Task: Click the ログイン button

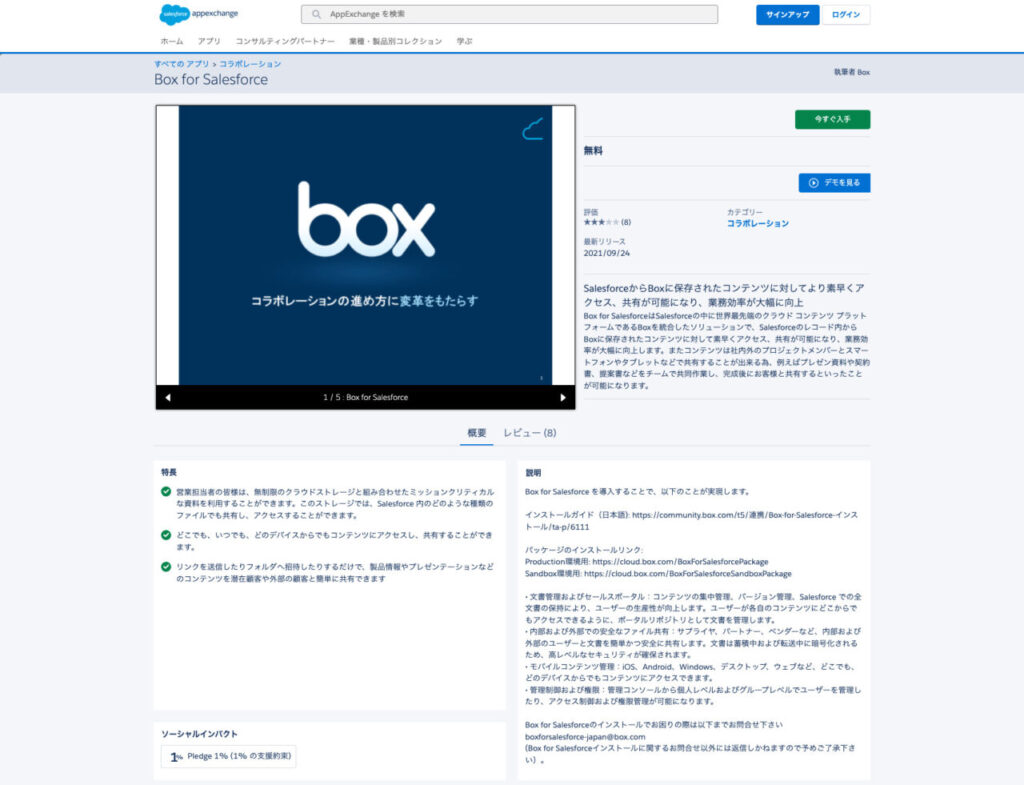Action: [x=846, y=14]
